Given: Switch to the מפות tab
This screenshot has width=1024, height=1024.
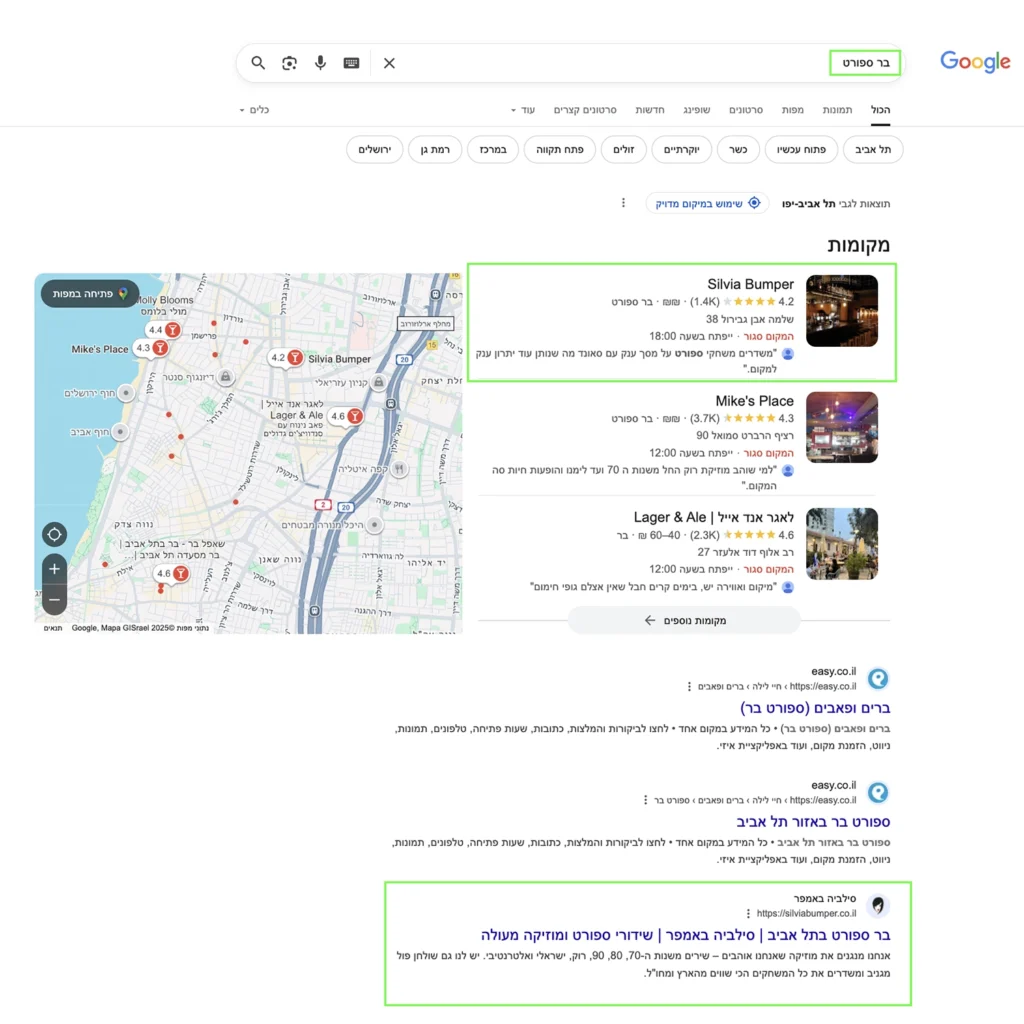Looking at the screenshot, I should pos(793,110).
